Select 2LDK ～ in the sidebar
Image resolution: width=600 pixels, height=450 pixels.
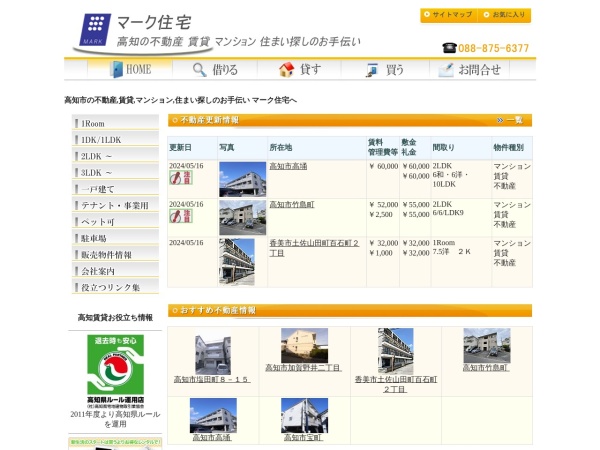115,156
